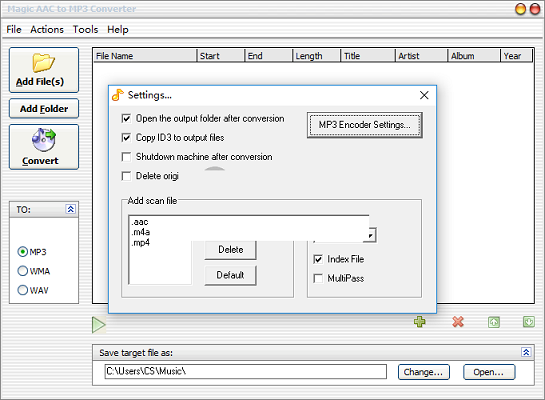Open the Actions menu
Screen dimensions: 545x400
pos(47,30)
